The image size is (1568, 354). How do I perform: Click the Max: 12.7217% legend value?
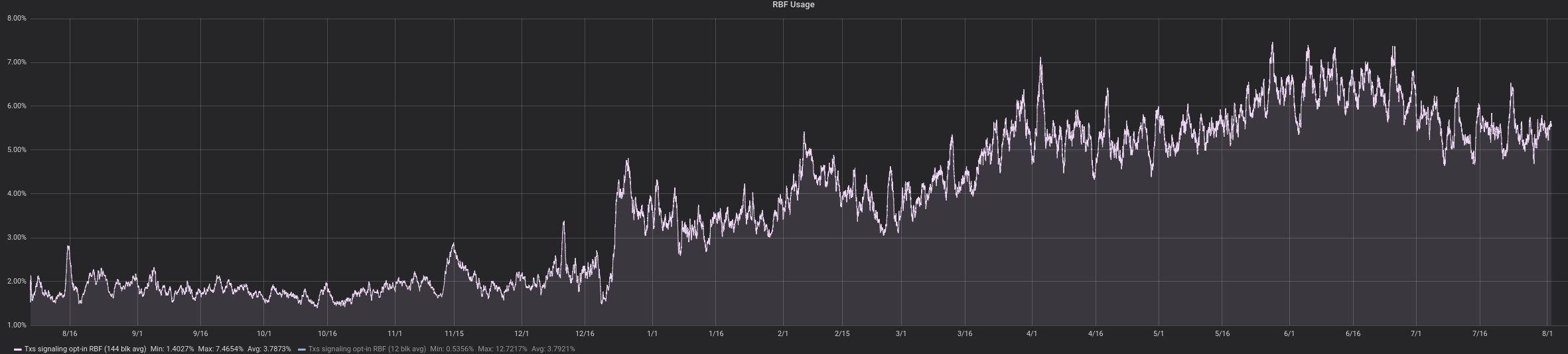tap(502, 349)
